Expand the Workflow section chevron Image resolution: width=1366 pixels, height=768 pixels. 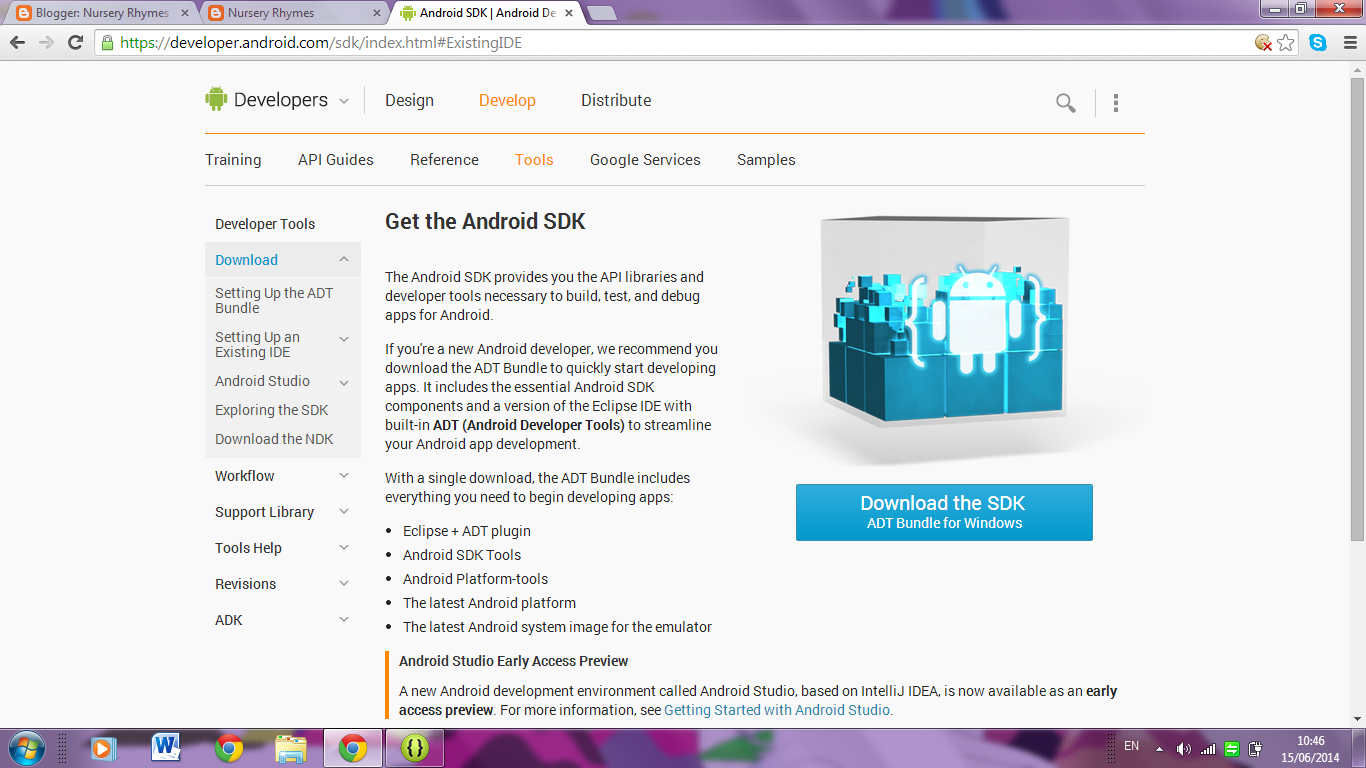tap(344, 476)
